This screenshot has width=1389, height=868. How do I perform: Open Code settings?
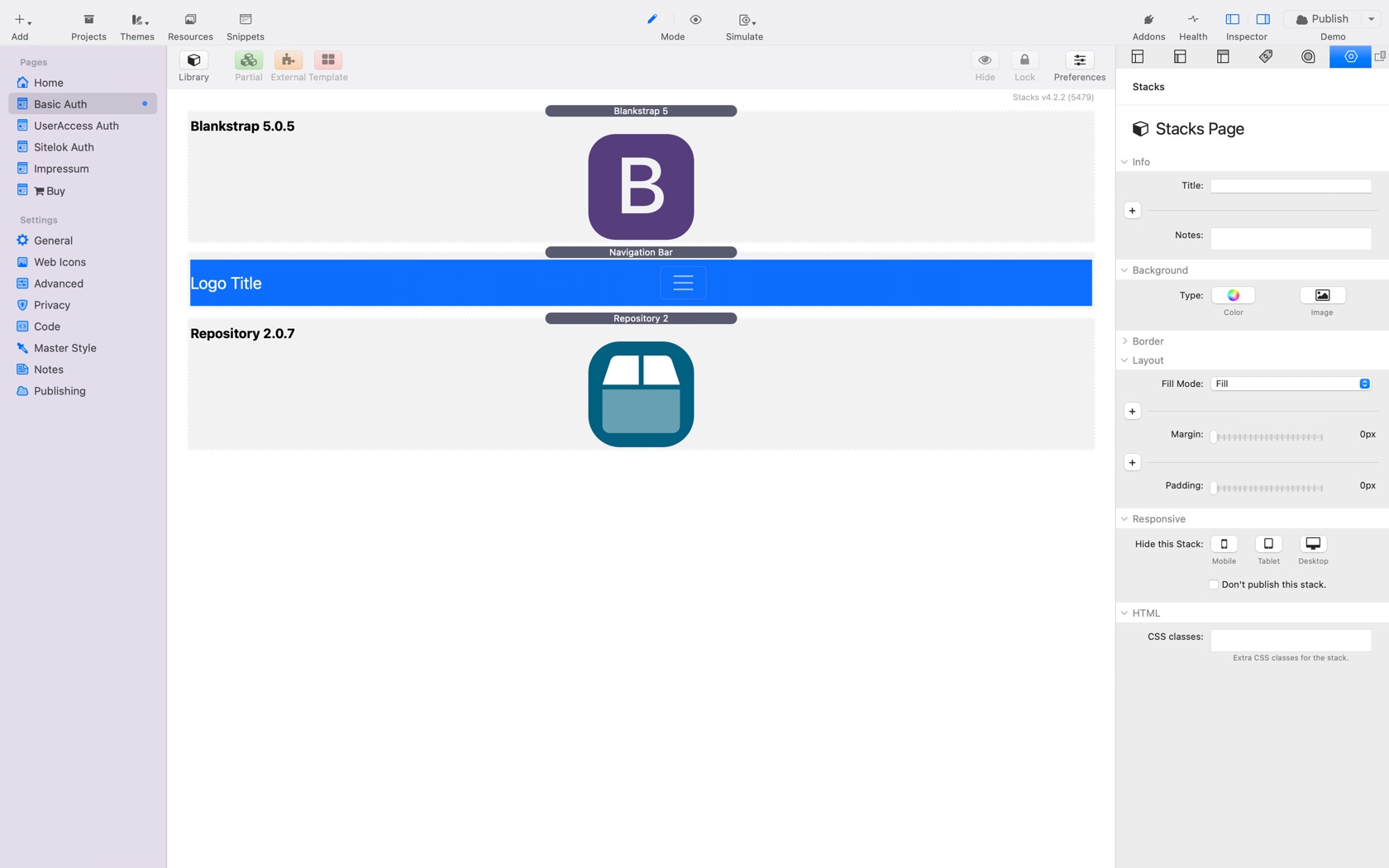83,327
